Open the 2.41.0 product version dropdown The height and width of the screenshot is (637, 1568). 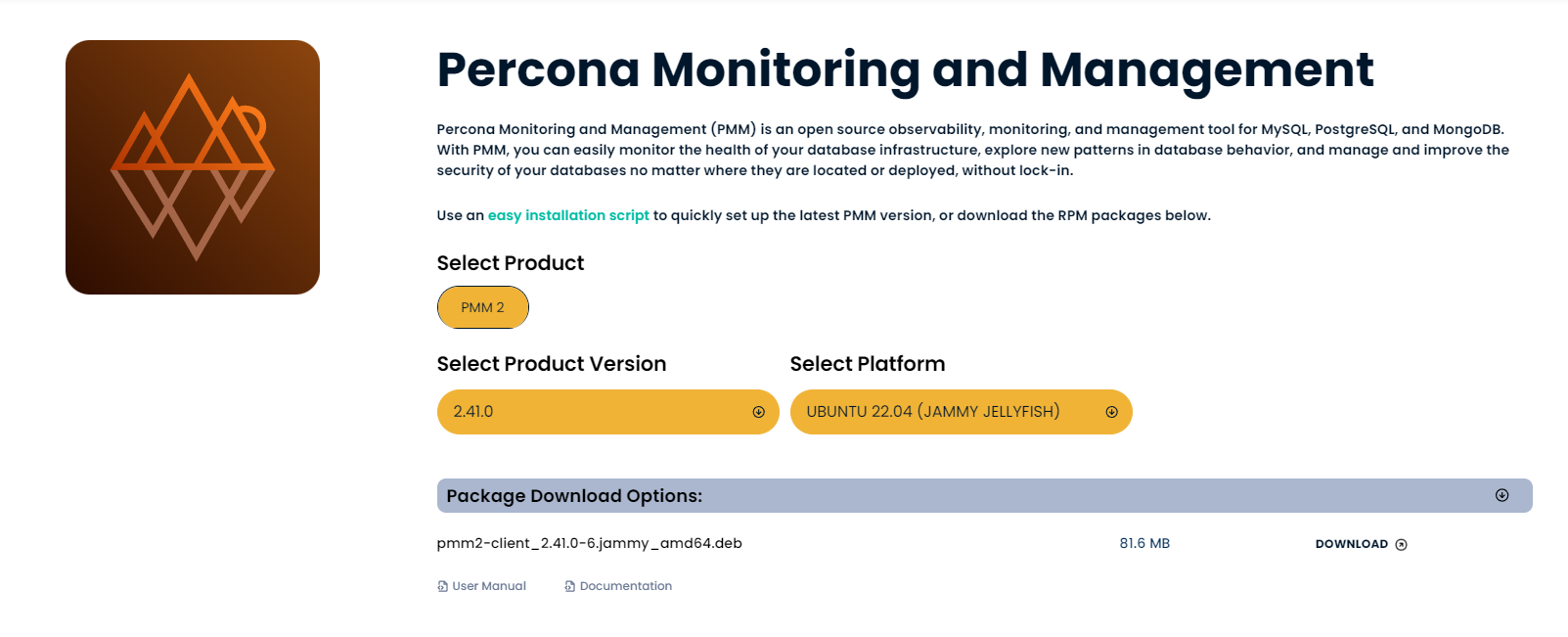coord(608,412)
